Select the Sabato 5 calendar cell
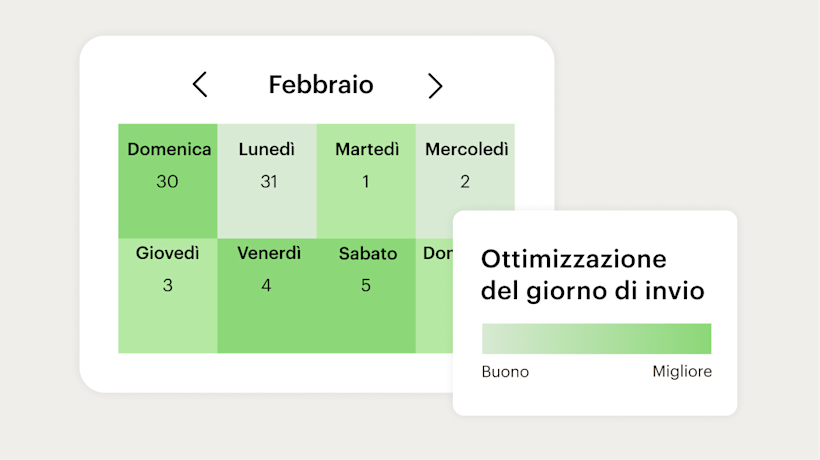Viewport: 820px width, 460px height. click(x=366, y=296)
